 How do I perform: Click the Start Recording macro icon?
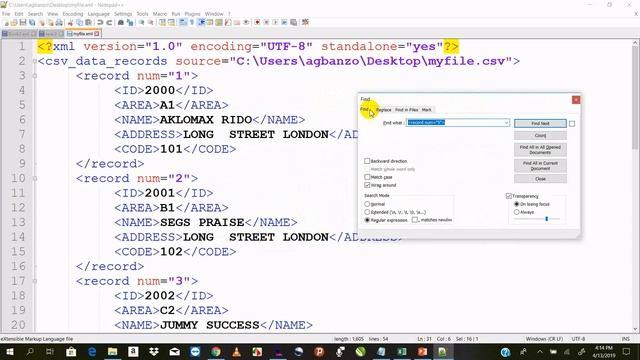click(x=257, y=22)
